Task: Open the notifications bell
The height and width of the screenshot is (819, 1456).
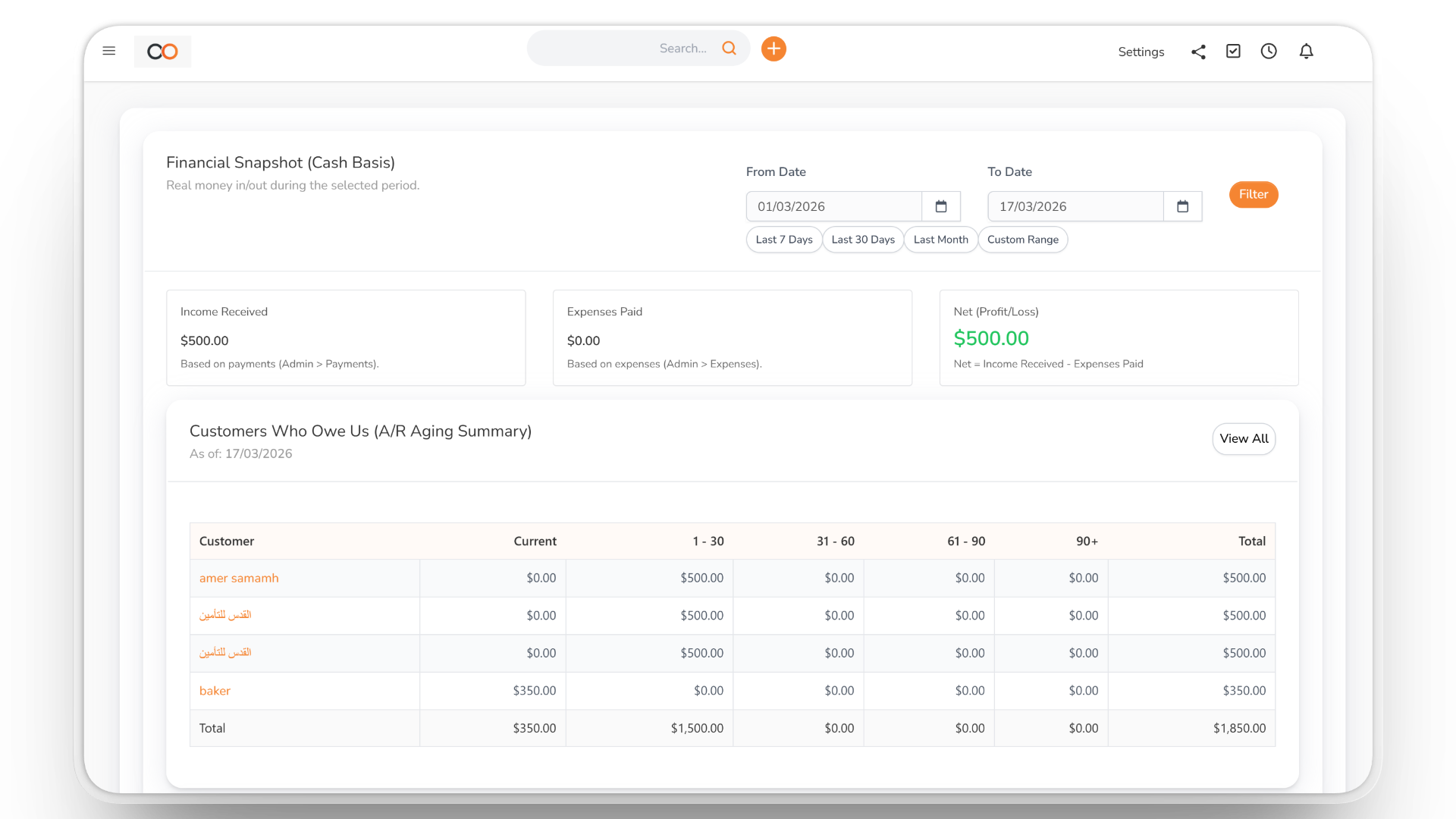Action: pyautogui.click(x=1307, y=51)
